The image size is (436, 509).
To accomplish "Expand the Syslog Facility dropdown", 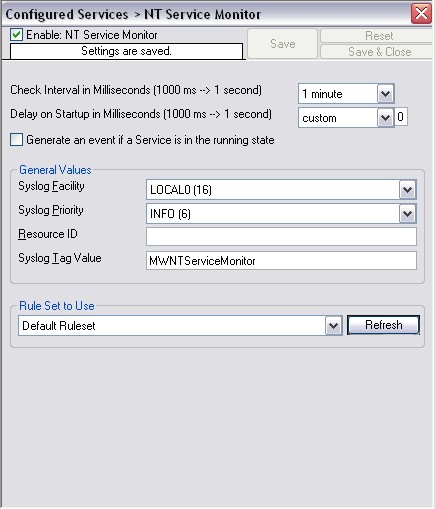I will pyautogui.click(x=407, y=190).
